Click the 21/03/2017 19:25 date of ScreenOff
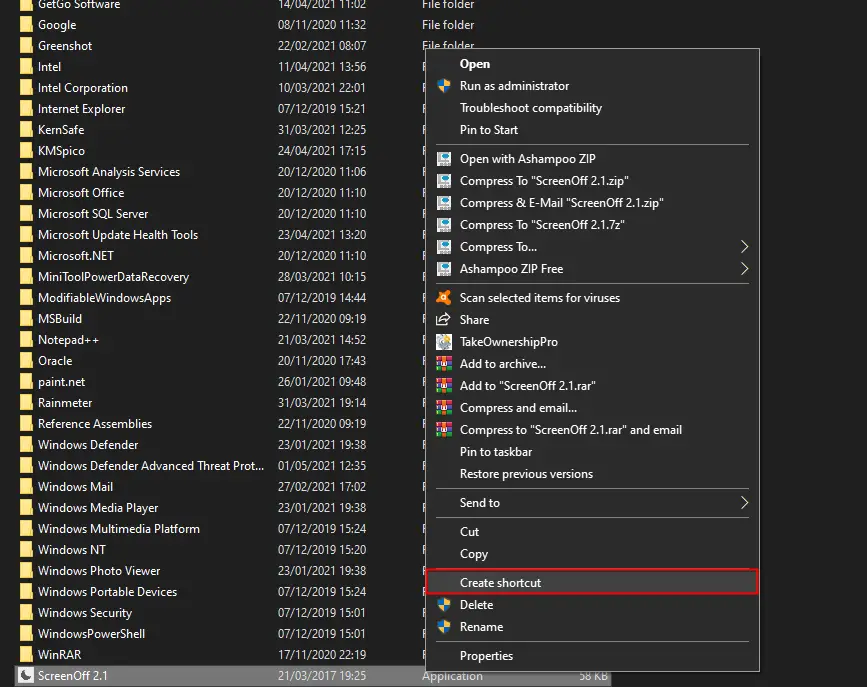This screenshot has height=687, width=867. pyautogui.click(x=322, y=675)
